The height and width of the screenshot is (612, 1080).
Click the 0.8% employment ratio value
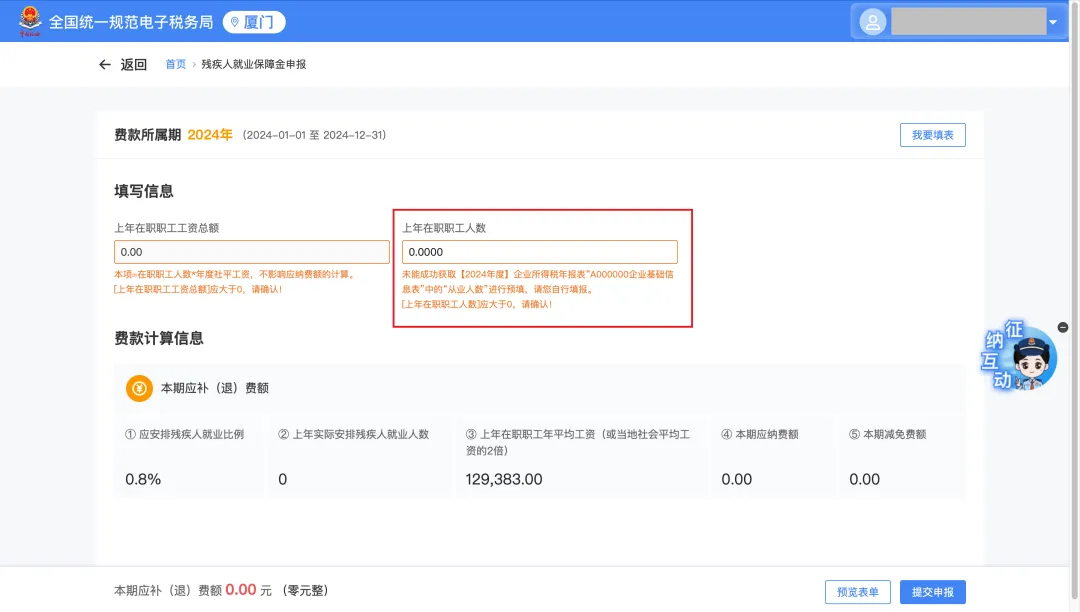143,480
